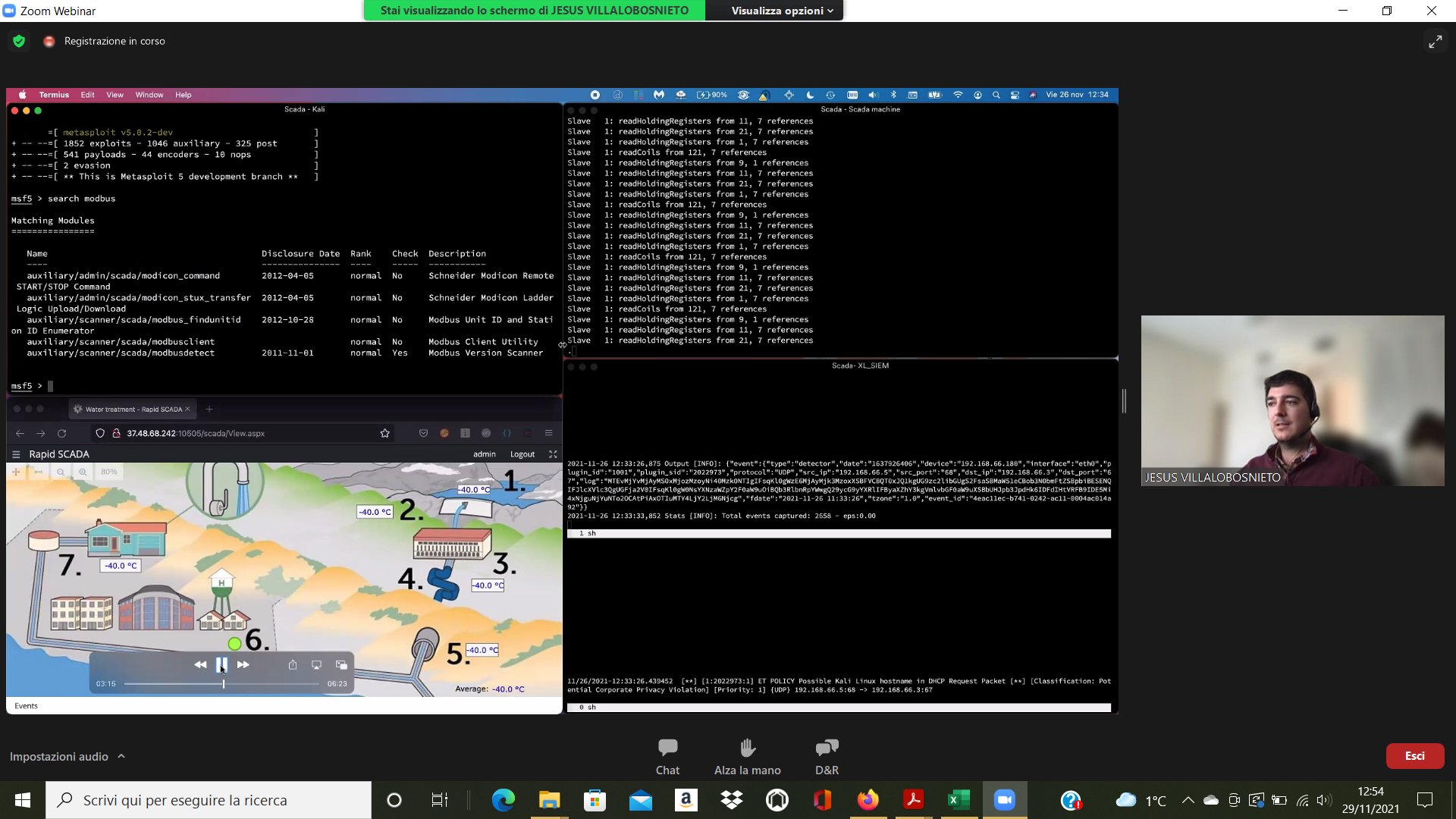Open Firefox from the Windows taskbar
This screenshot has width=1456, height=819.
pyautogui.click(x=868, y=800)
